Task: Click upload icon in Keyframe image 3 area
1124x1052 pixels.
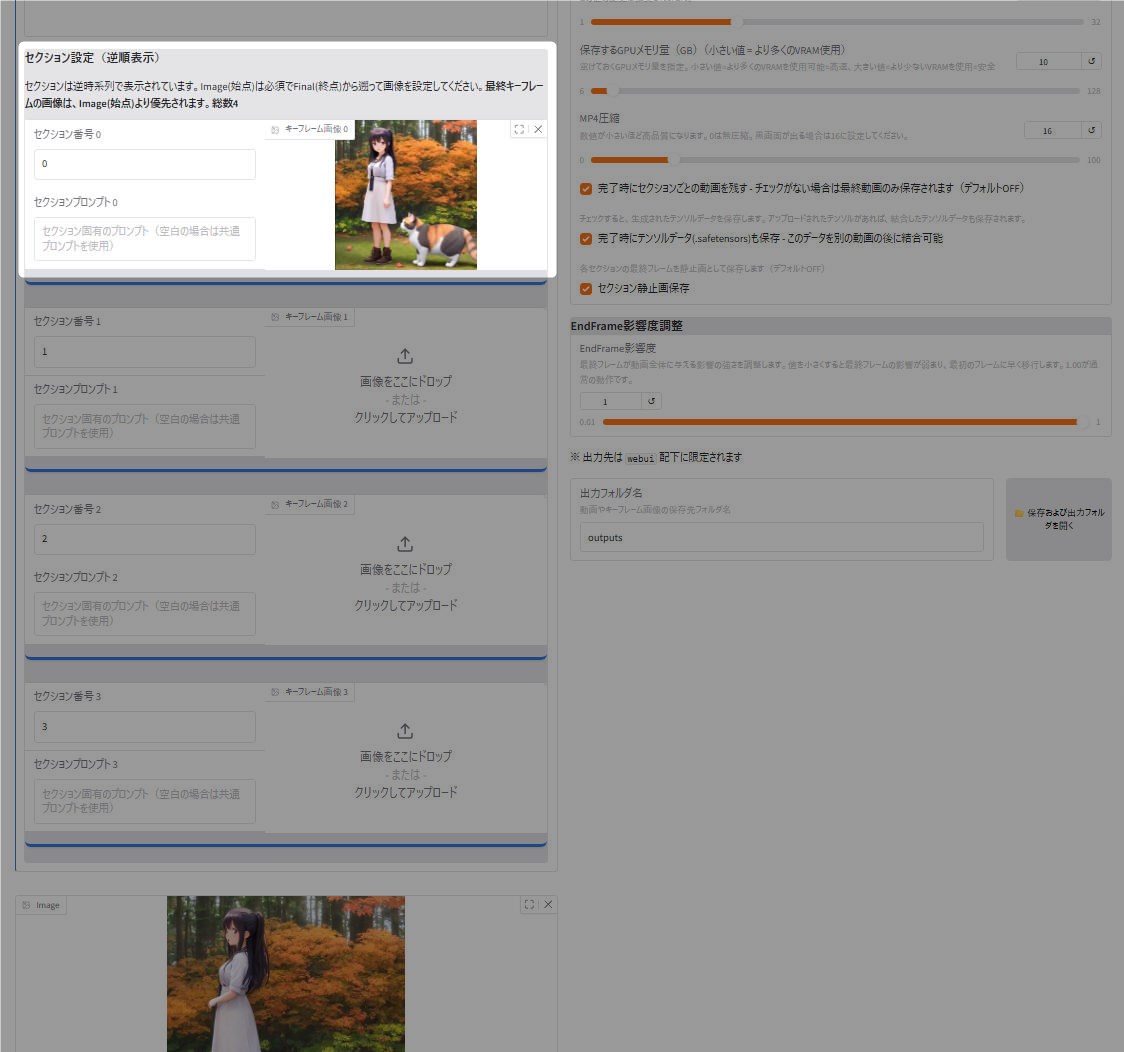Action: pyautogui.click(x=405, y=731)
